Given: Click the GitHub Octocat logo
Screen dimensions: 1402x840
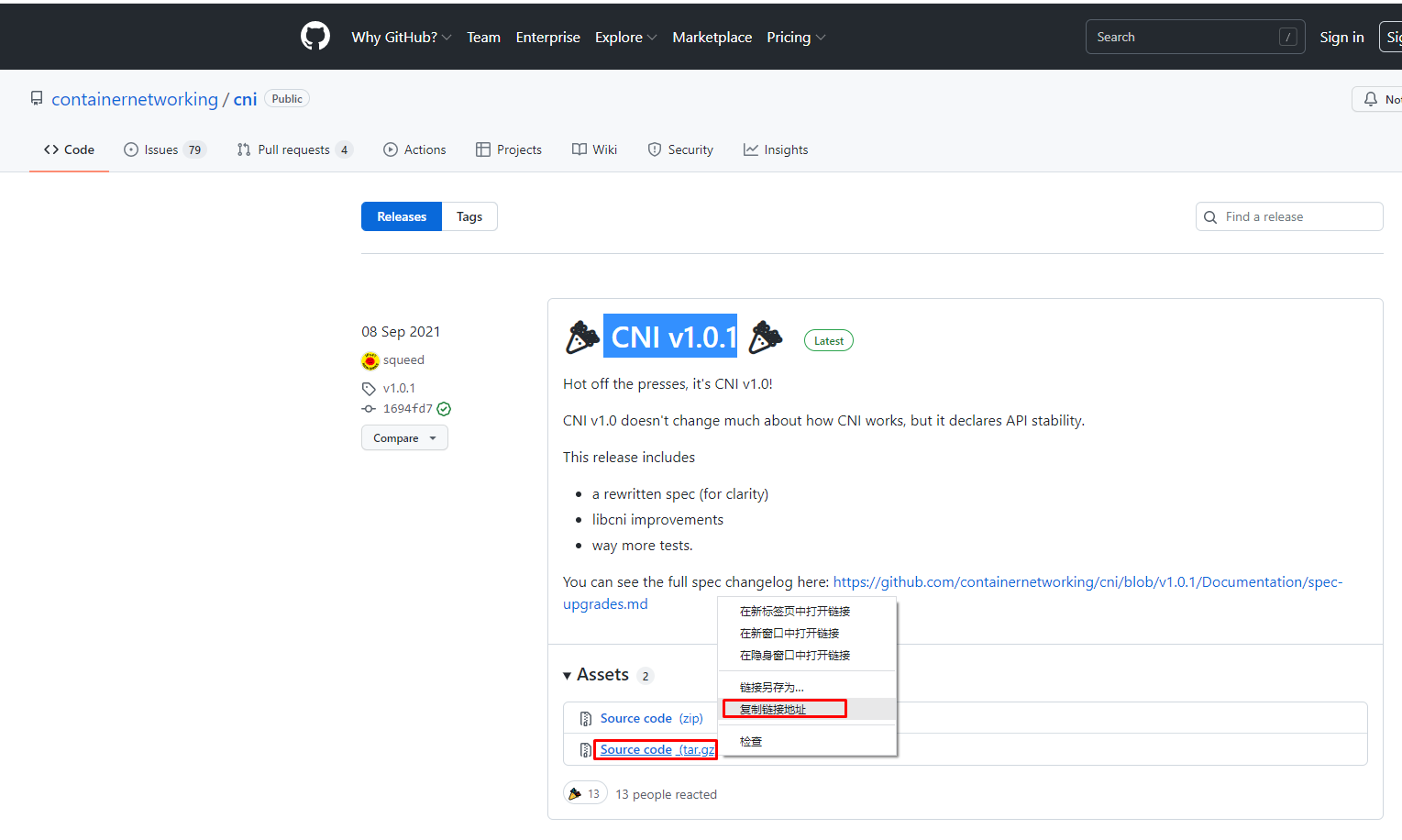Looking at the screenshot, I should [x=315, y=37].
